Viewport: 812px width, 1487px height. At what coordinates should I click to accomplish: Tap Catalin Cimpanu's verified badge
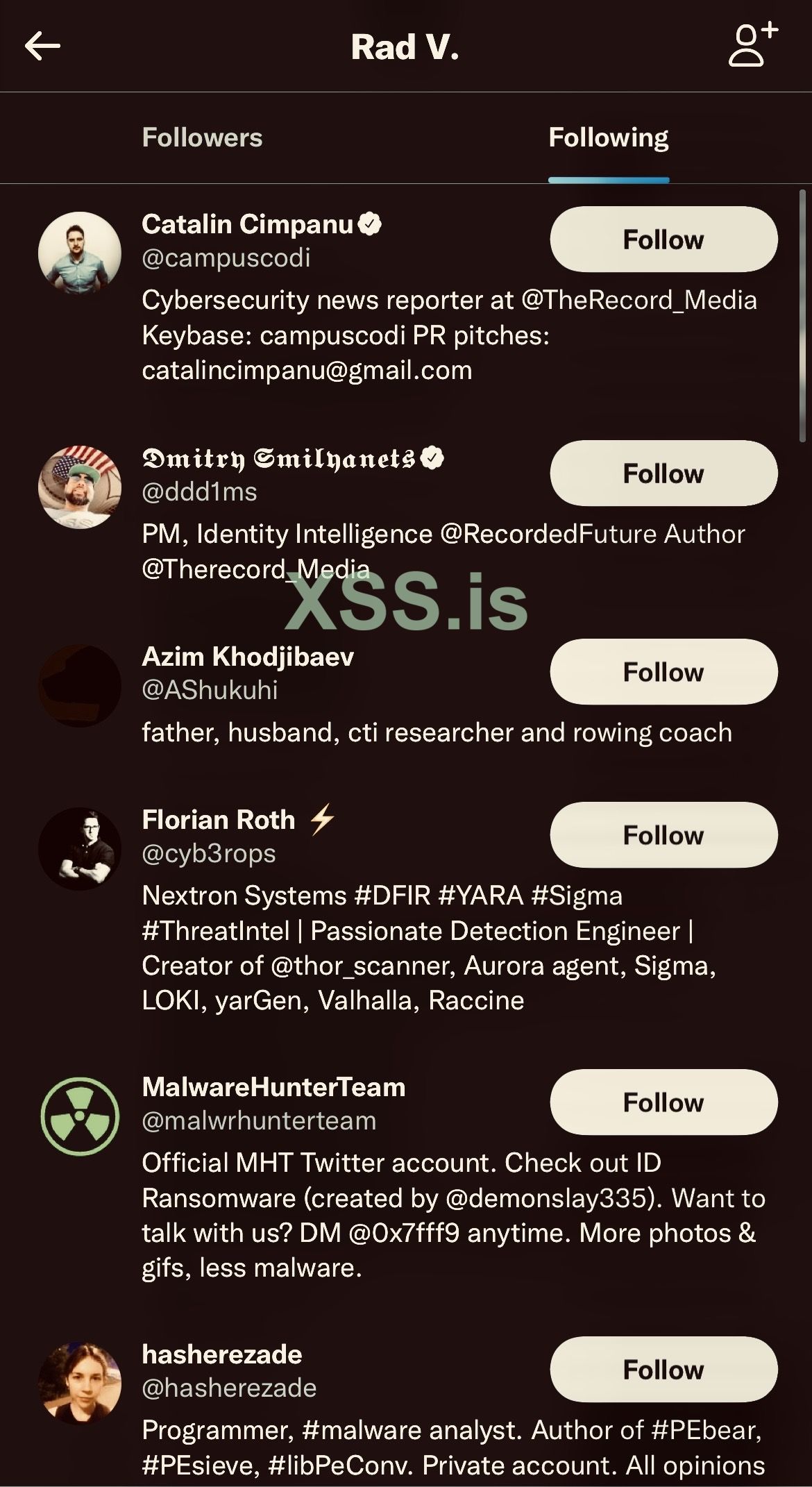pyautogui.click(x=370, y=224)
